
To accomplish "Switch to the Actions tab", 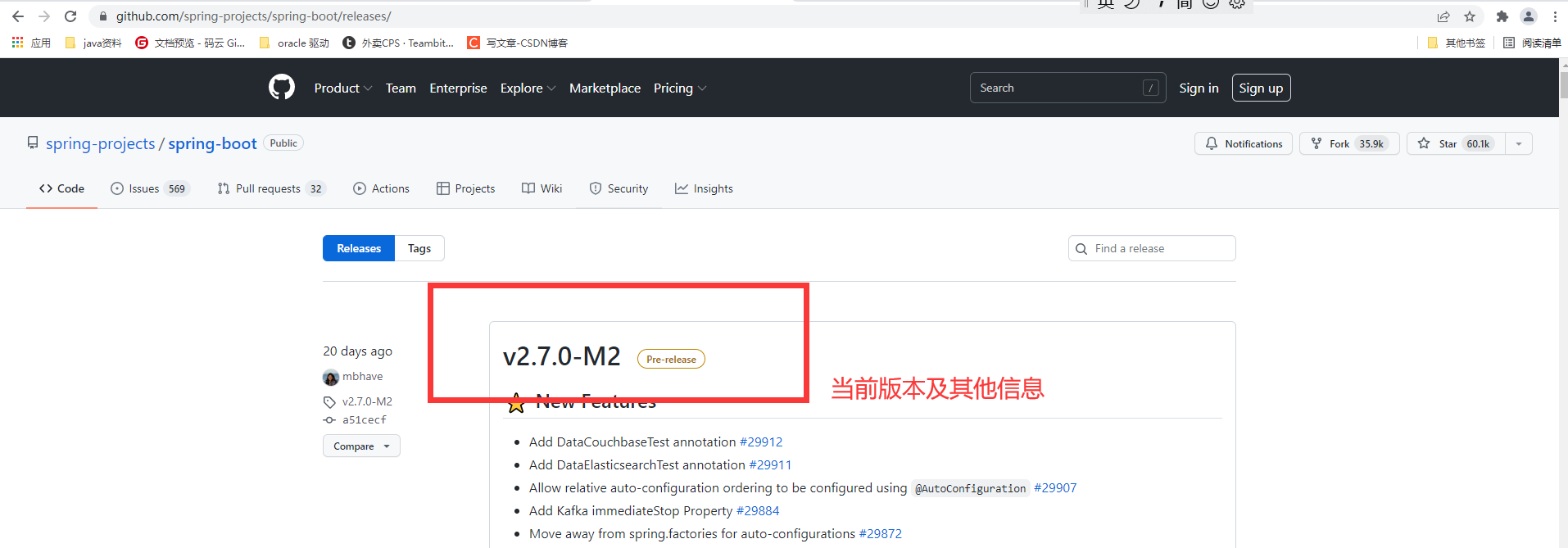I will 381,188.
